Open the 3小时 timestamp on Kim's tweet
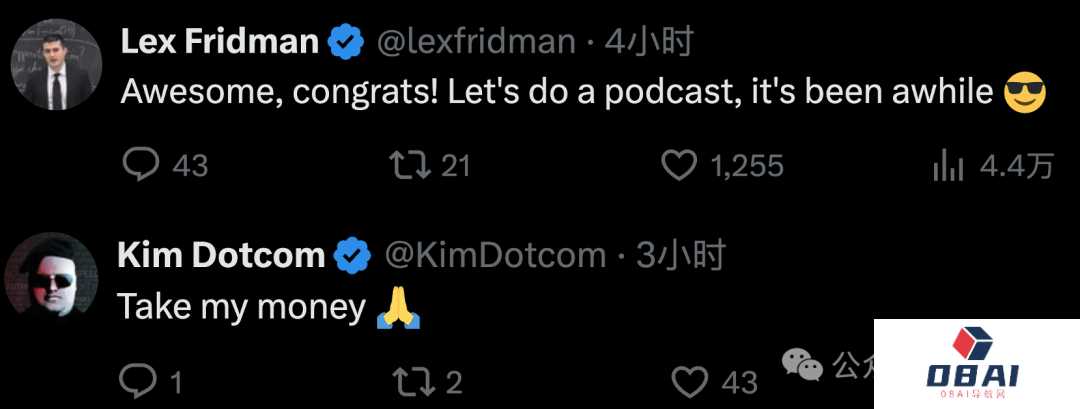This screenshot has height=409, width=1080. click(x=680, y=255)
